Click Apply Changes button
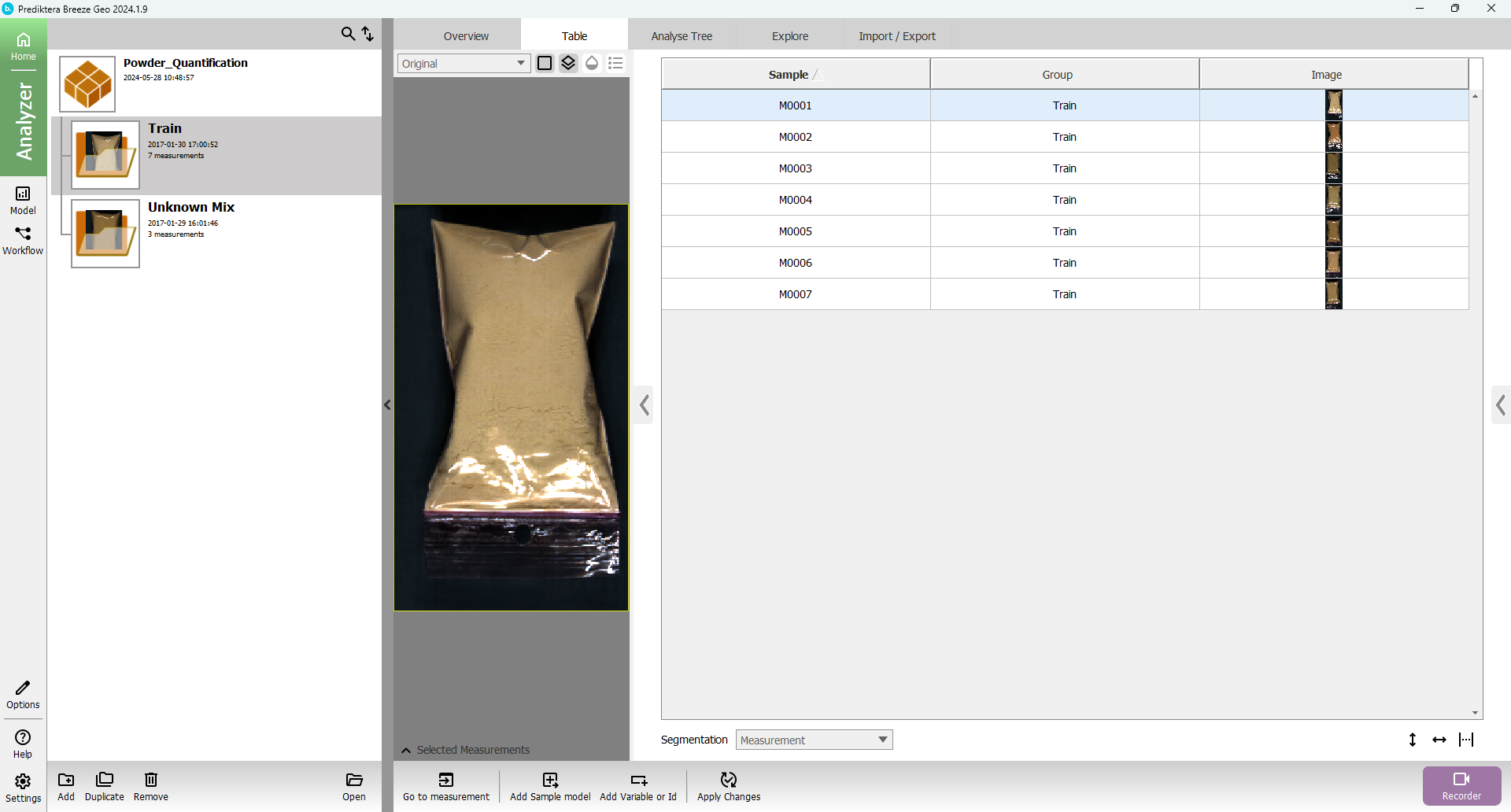1511x812 pixels. [x=729, y=785]
